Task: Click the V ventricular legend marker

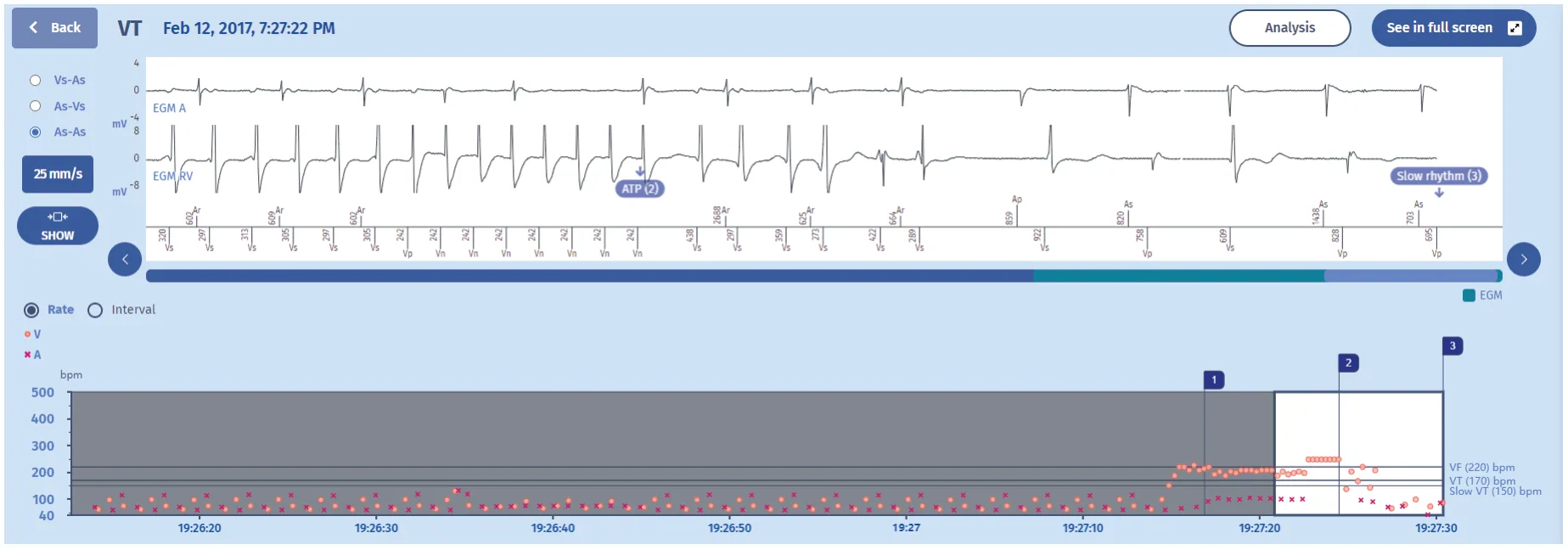Action: (27, 334)
